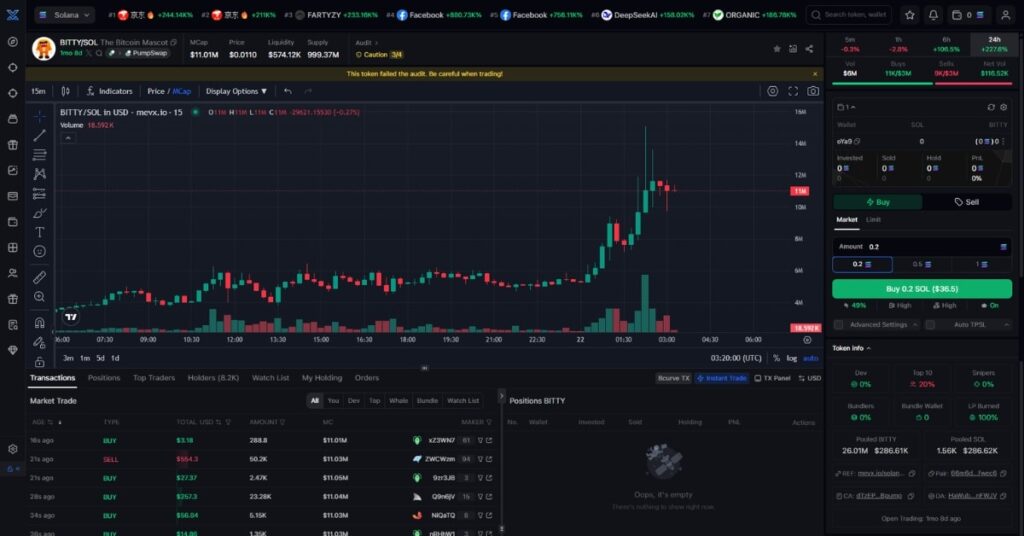Open favorites star in top bar

pos(910,15)
